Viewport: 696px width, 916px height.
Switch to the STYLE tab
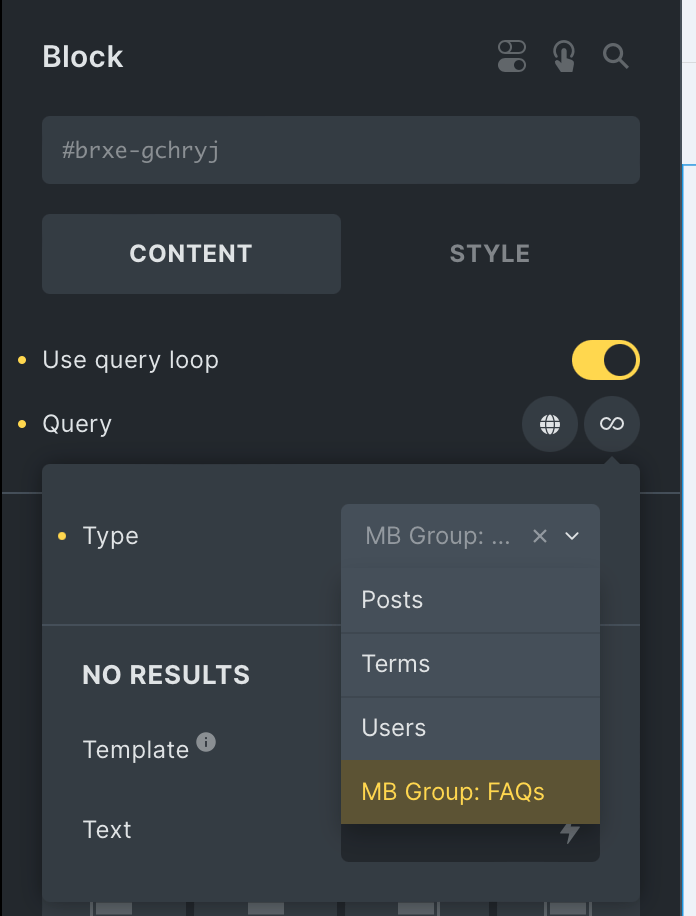pos(490,254)
